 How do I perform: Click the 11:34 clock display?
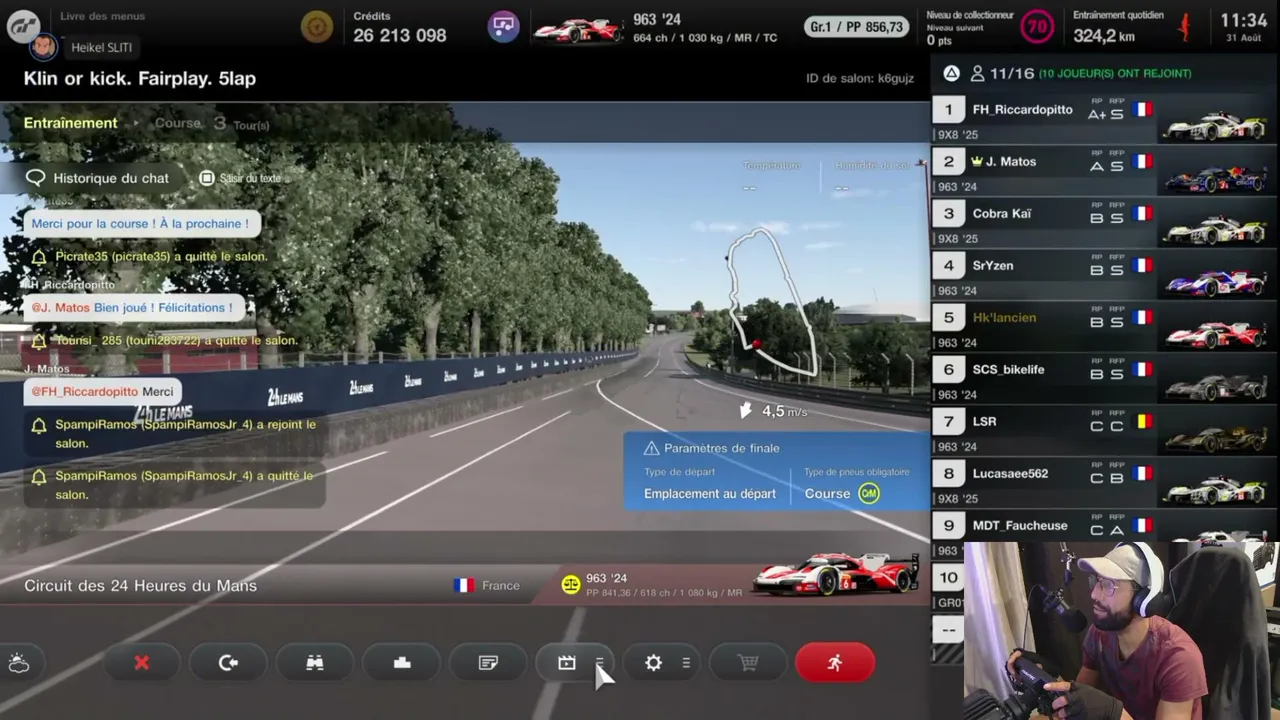[1243, 20]
